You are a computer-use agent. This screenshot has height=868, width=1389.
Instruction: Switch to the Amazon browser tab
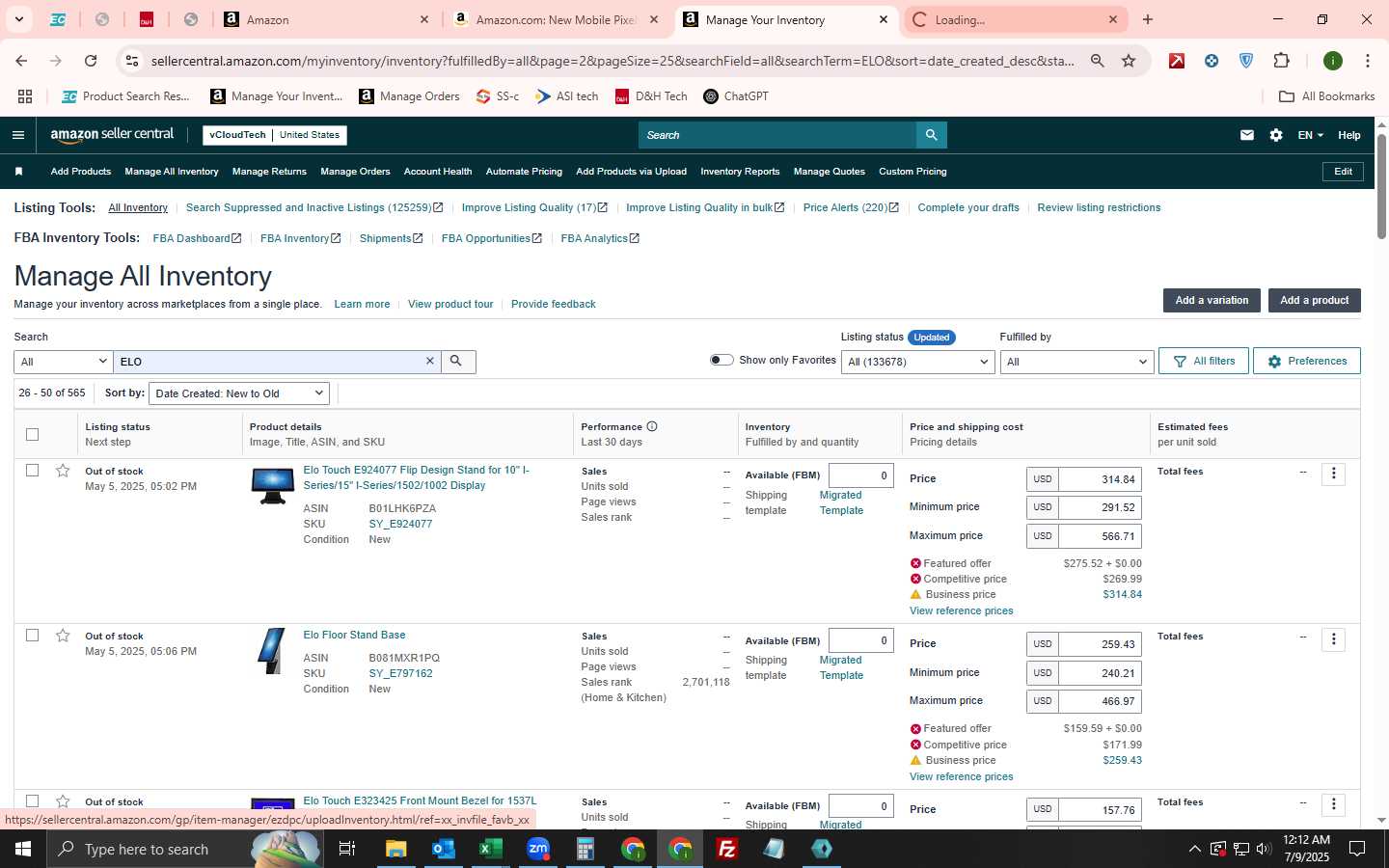tap(326, 19)
